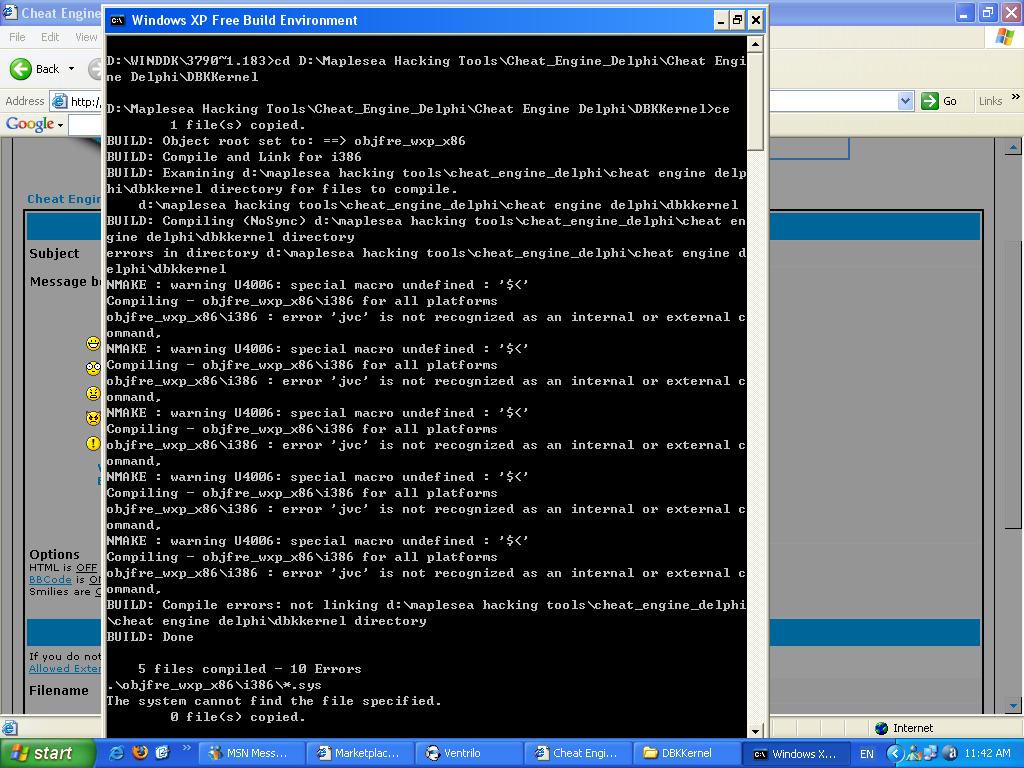The image size is (1024, 768).
Task: Click the Filename label in forum form
Action: [59, 690]
